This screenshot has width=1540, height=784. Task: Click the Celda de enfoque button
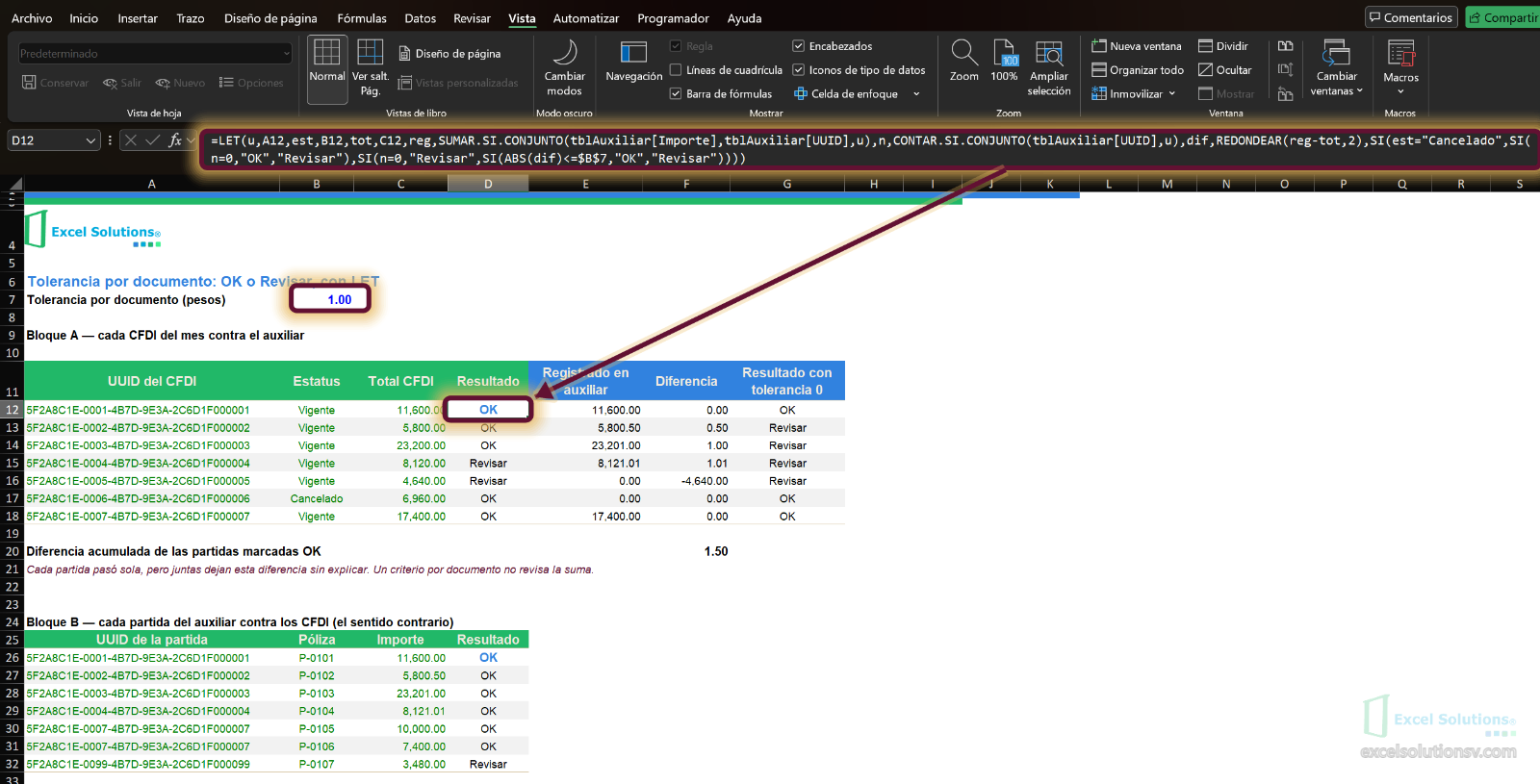coord(846,94)
